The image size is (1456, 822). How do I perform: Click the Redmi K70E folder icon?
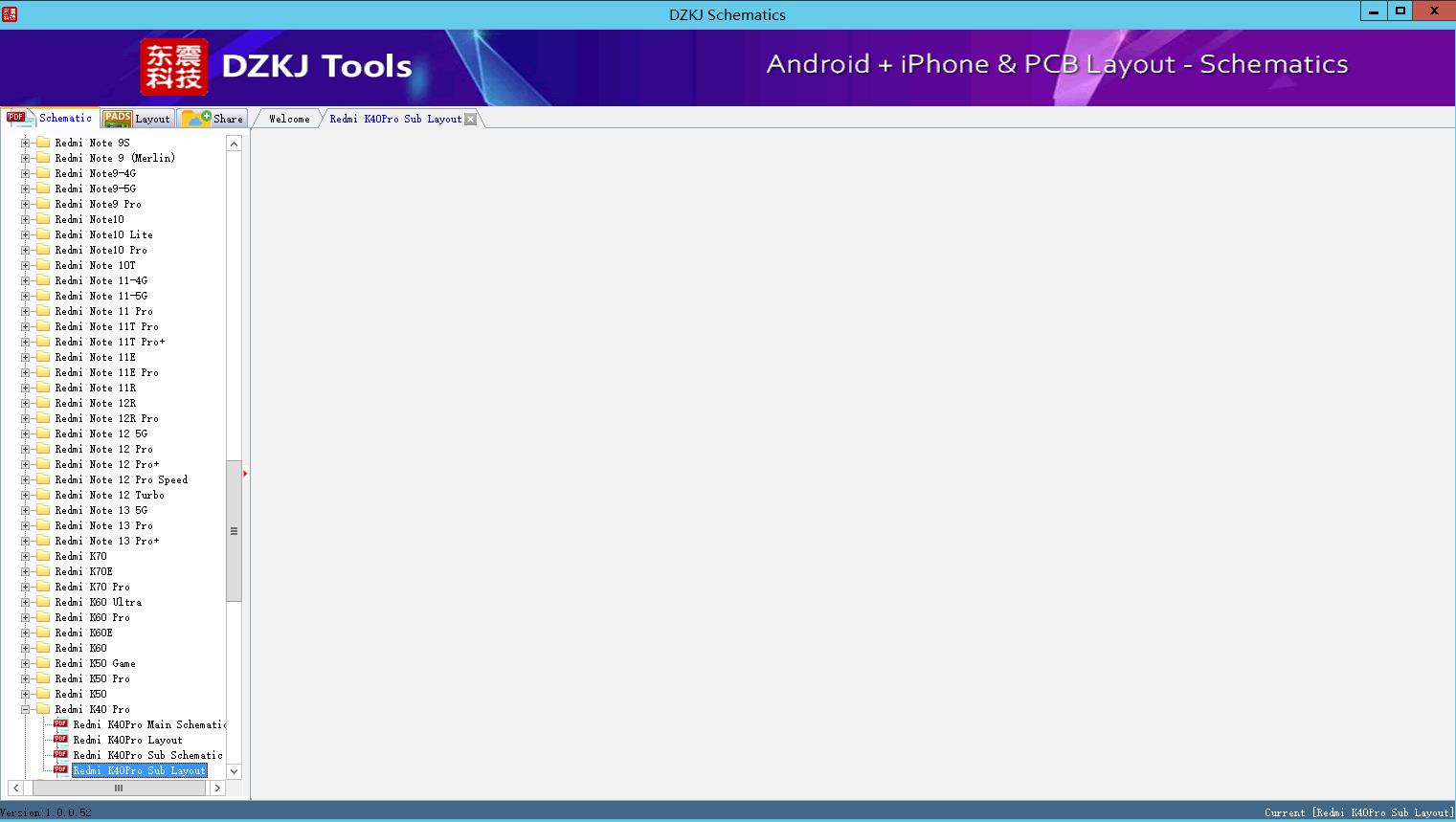pyautogui.click(x=43, y=571)
